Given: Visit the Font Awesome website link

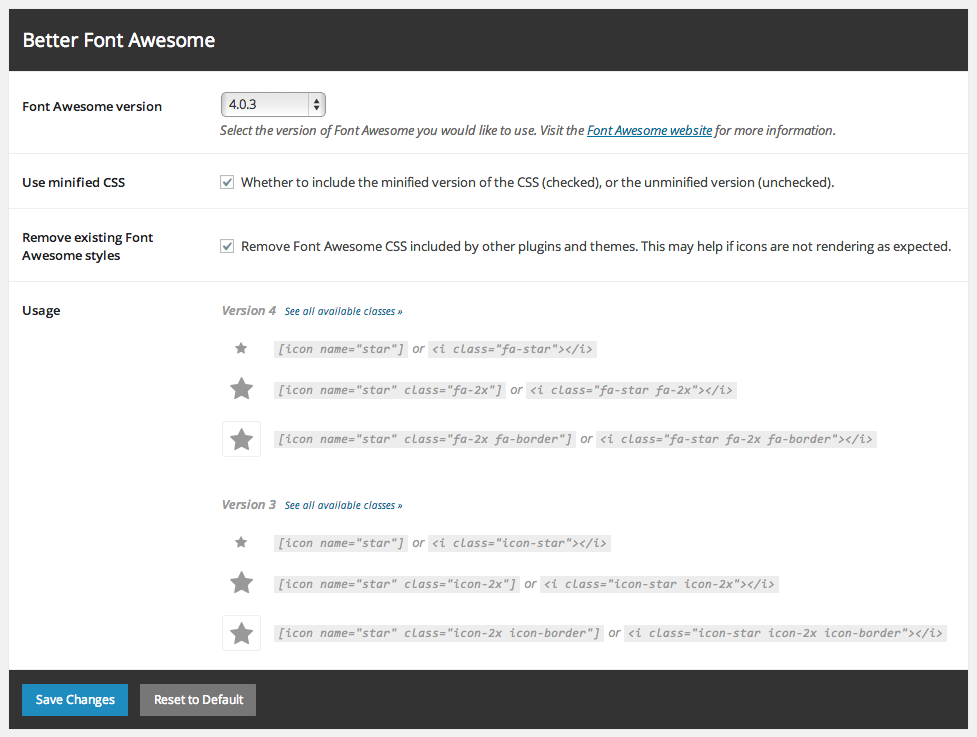Looking at the screenshot, I should click(x=649, y=130).
